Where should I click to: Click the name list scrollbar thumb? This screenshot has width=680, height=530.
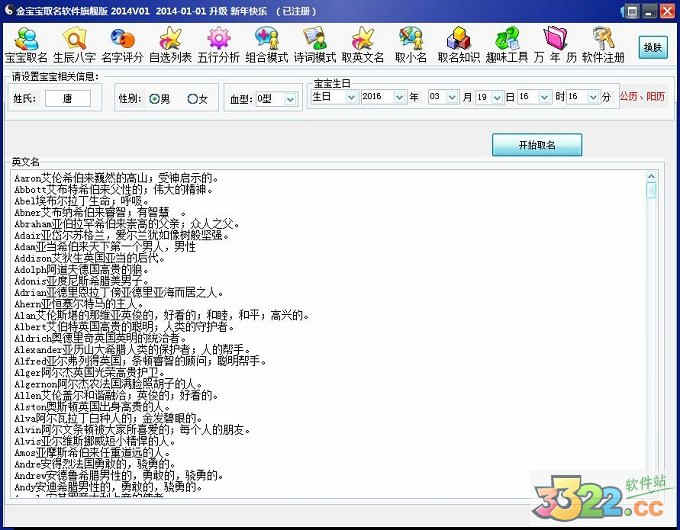(651, 191)
